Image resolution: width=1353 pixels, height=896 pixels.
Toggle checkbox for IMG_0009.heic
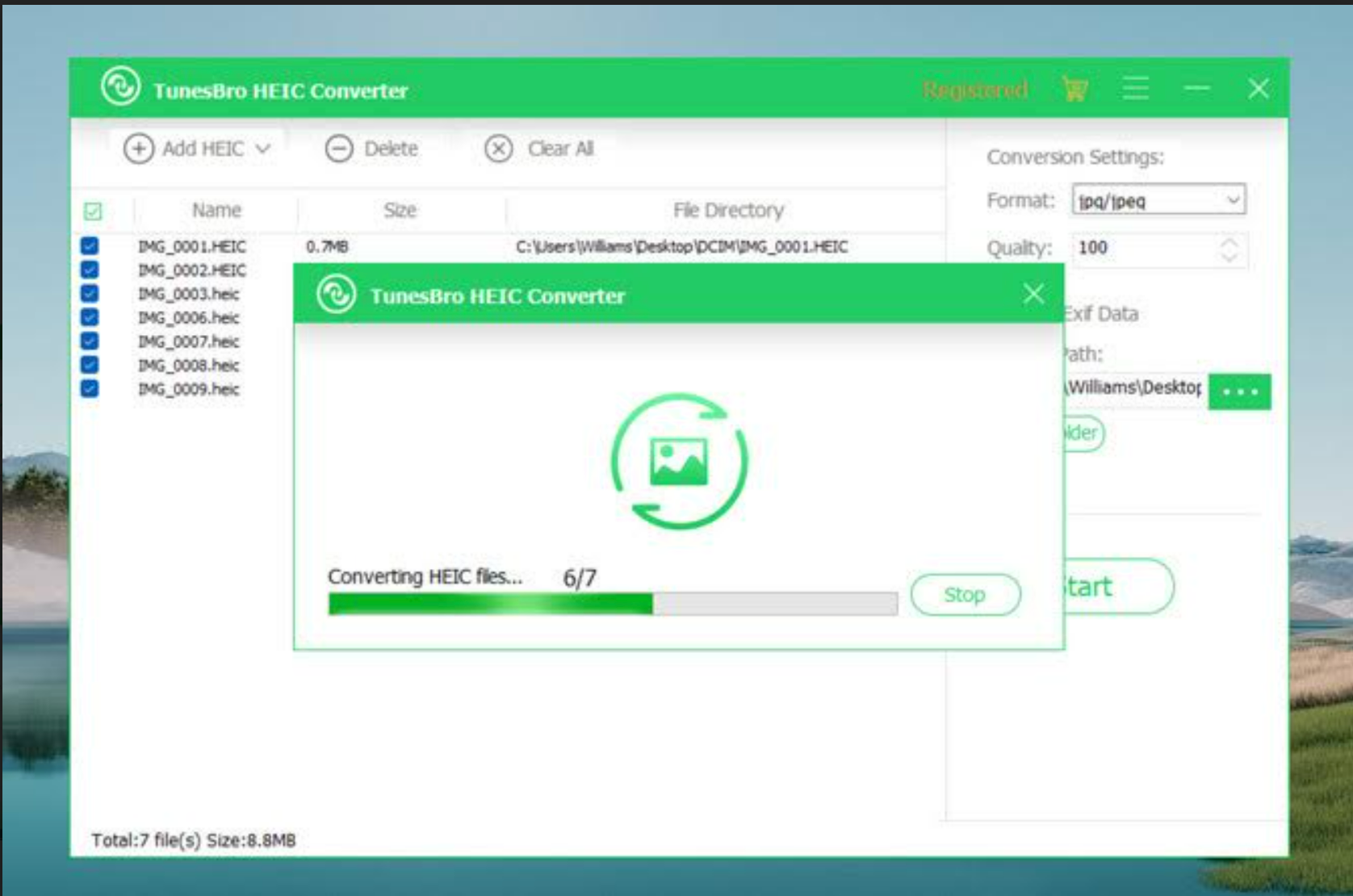pos(90,389)
